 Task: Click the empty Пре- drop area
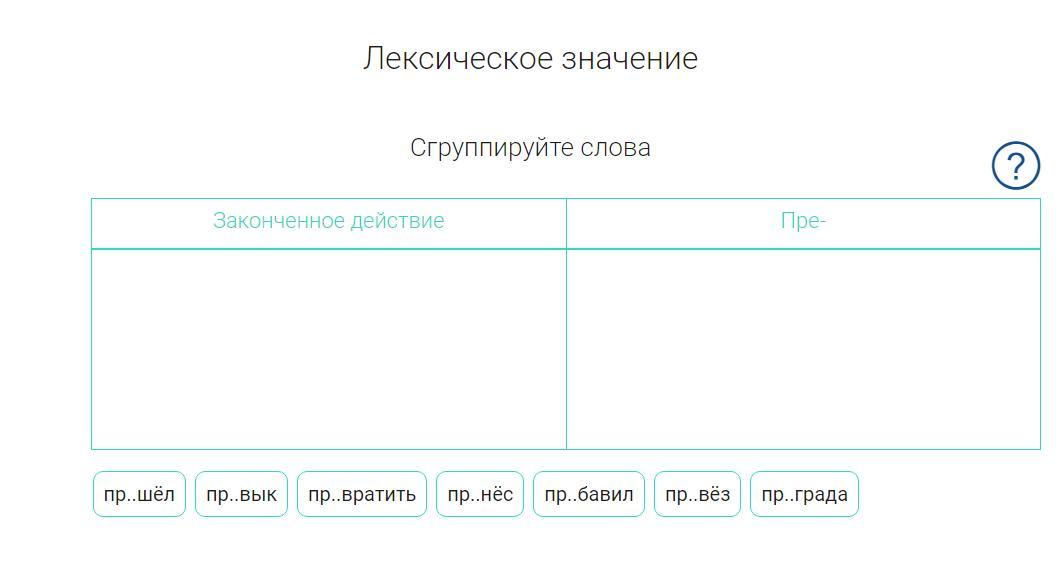pyautogui.click(x=803, y=349)
